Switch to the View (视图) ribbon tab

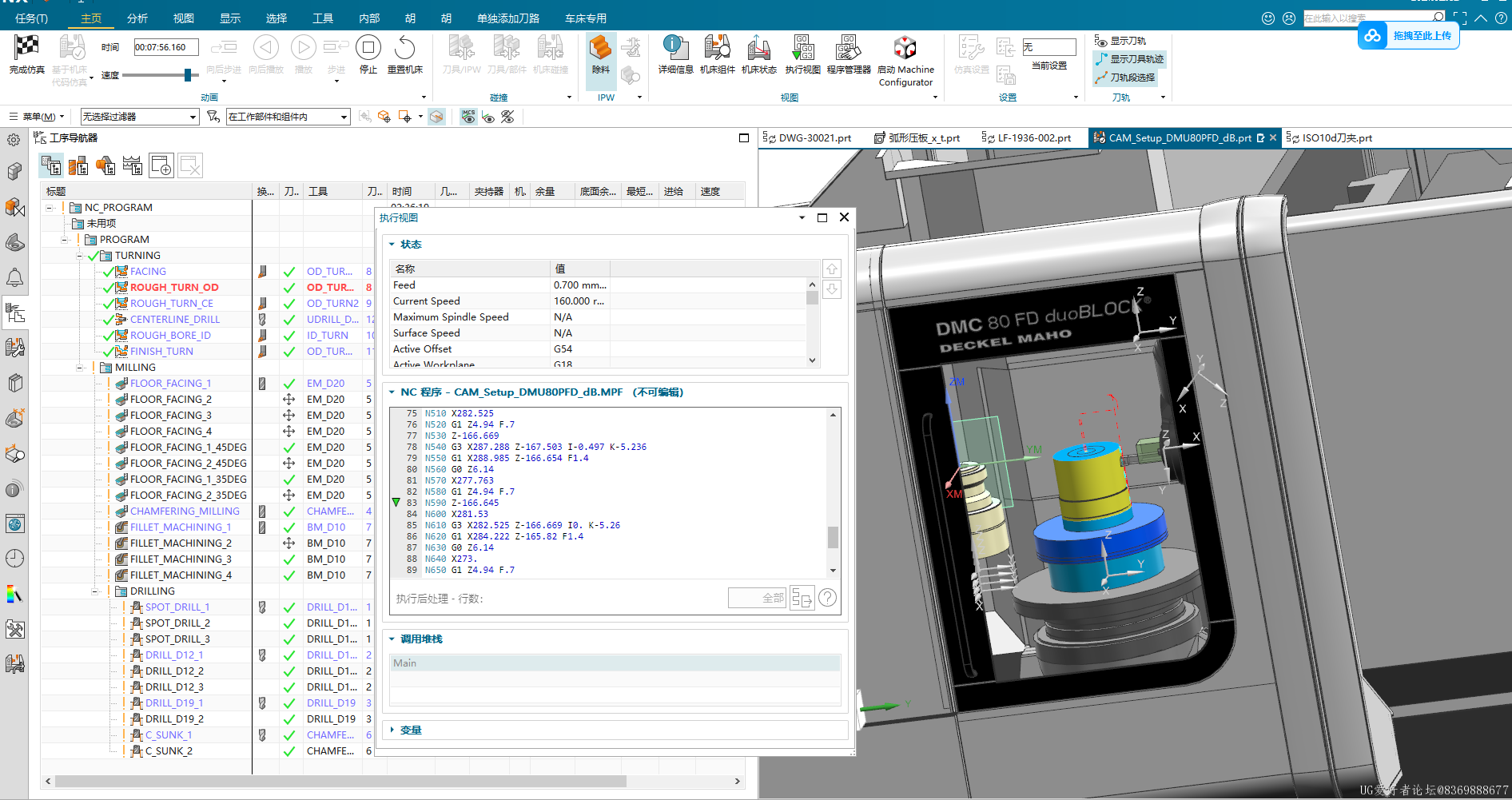pyautogui.click(x=184, y=18)
